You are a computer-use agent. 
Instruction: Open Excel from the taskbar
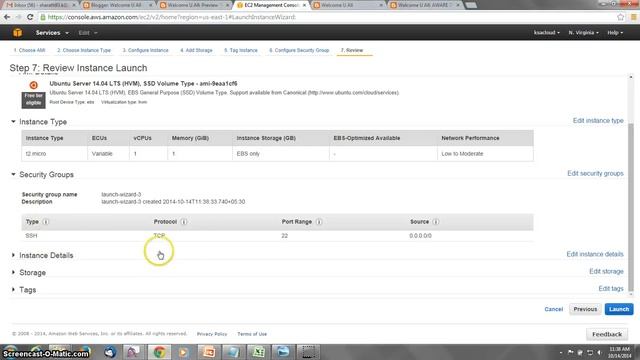pos(258,351)
